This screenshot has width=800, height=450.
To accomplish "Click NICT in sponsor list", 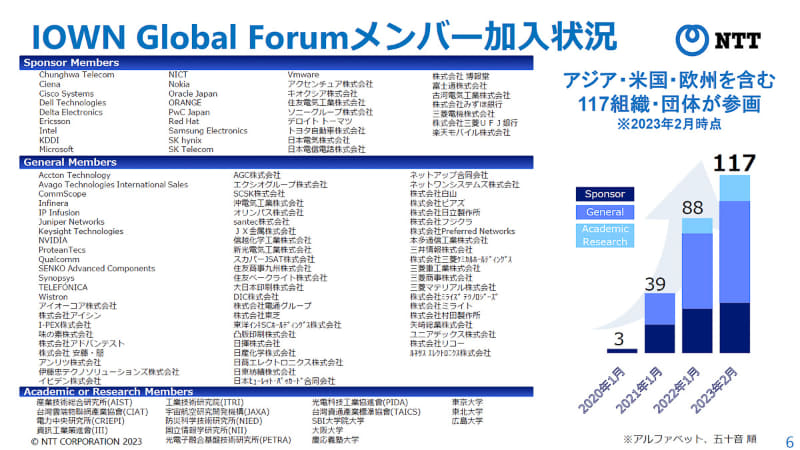I will (x=178, y=75).
